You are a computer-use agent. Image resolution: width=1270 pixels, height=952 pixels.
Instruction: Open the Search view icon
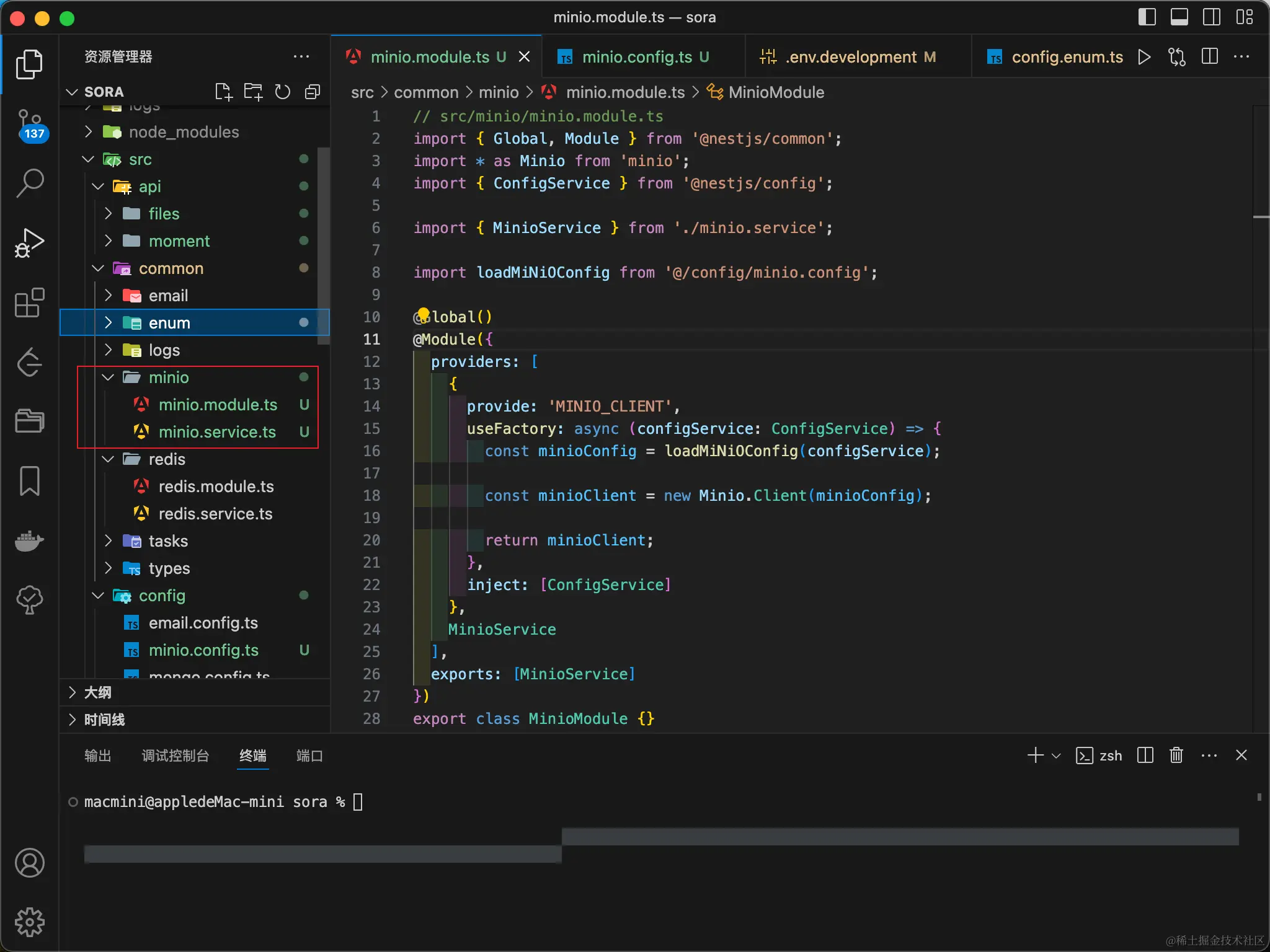[x=29, y=183]
